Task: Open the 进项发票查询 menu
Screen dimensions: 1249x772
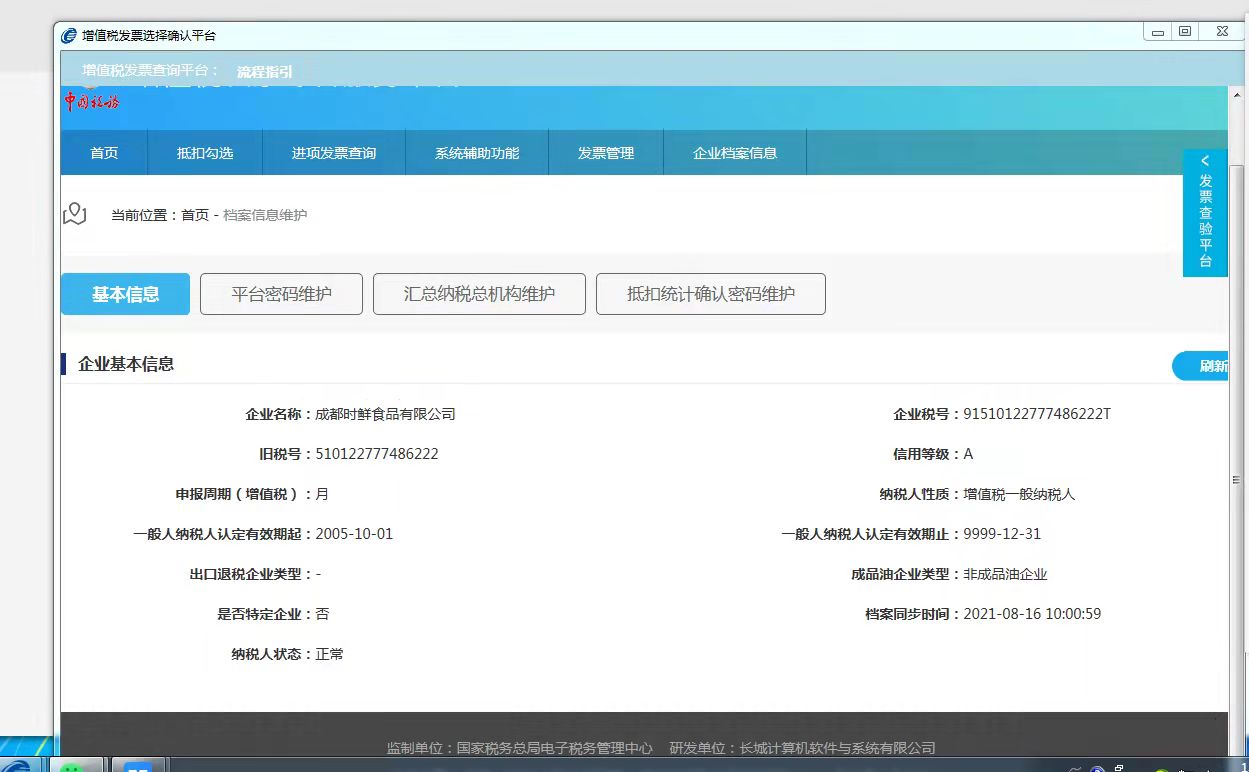Action: click(334, 153)
